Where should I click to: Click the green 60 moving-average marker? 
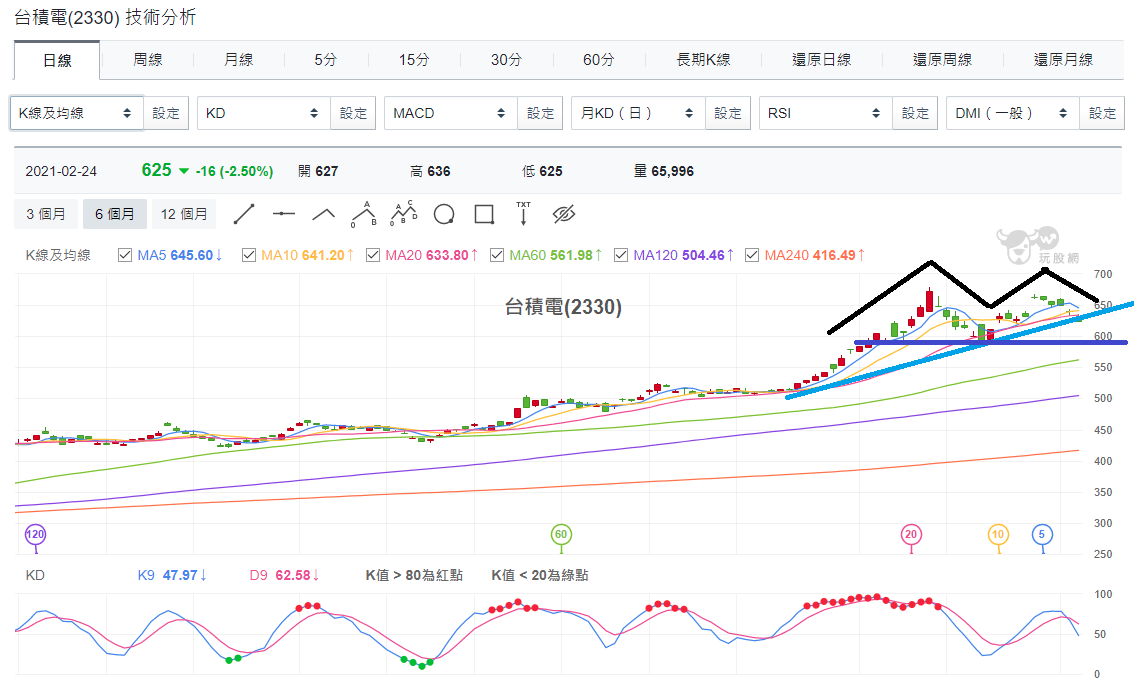point(561,535)
